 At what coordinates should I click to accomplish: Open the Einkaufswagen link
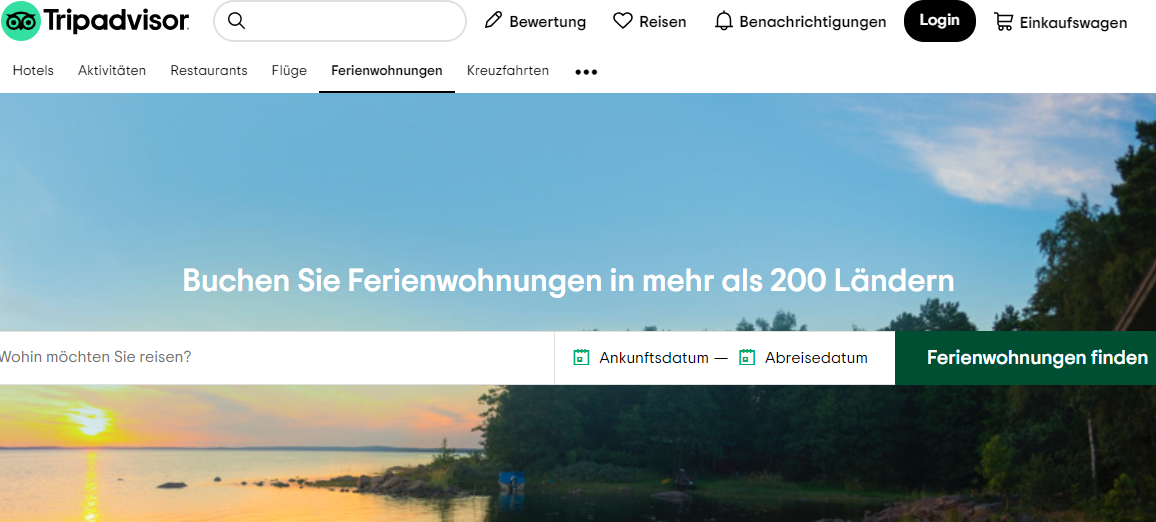1060,22
